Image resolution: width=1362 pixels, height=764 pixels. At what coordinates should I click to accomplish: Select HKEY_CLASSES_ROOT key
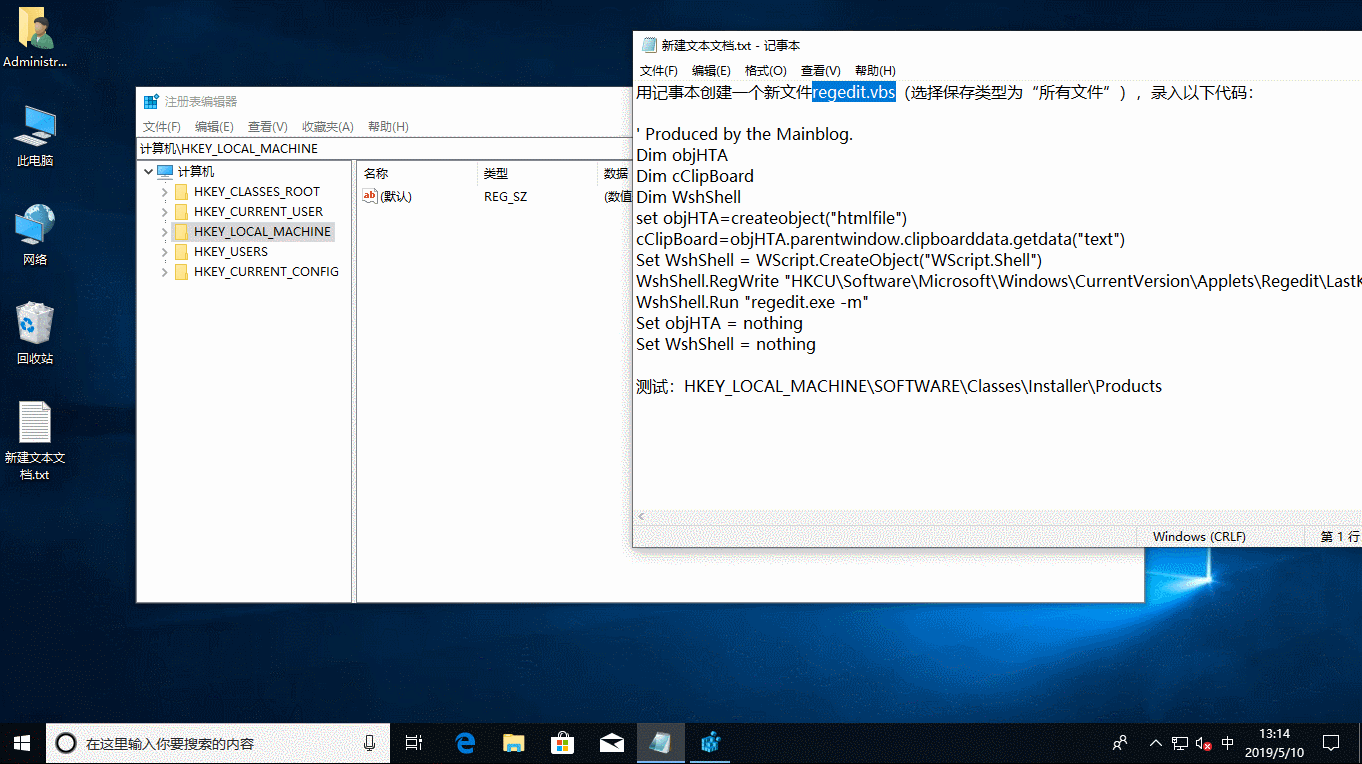257,191
